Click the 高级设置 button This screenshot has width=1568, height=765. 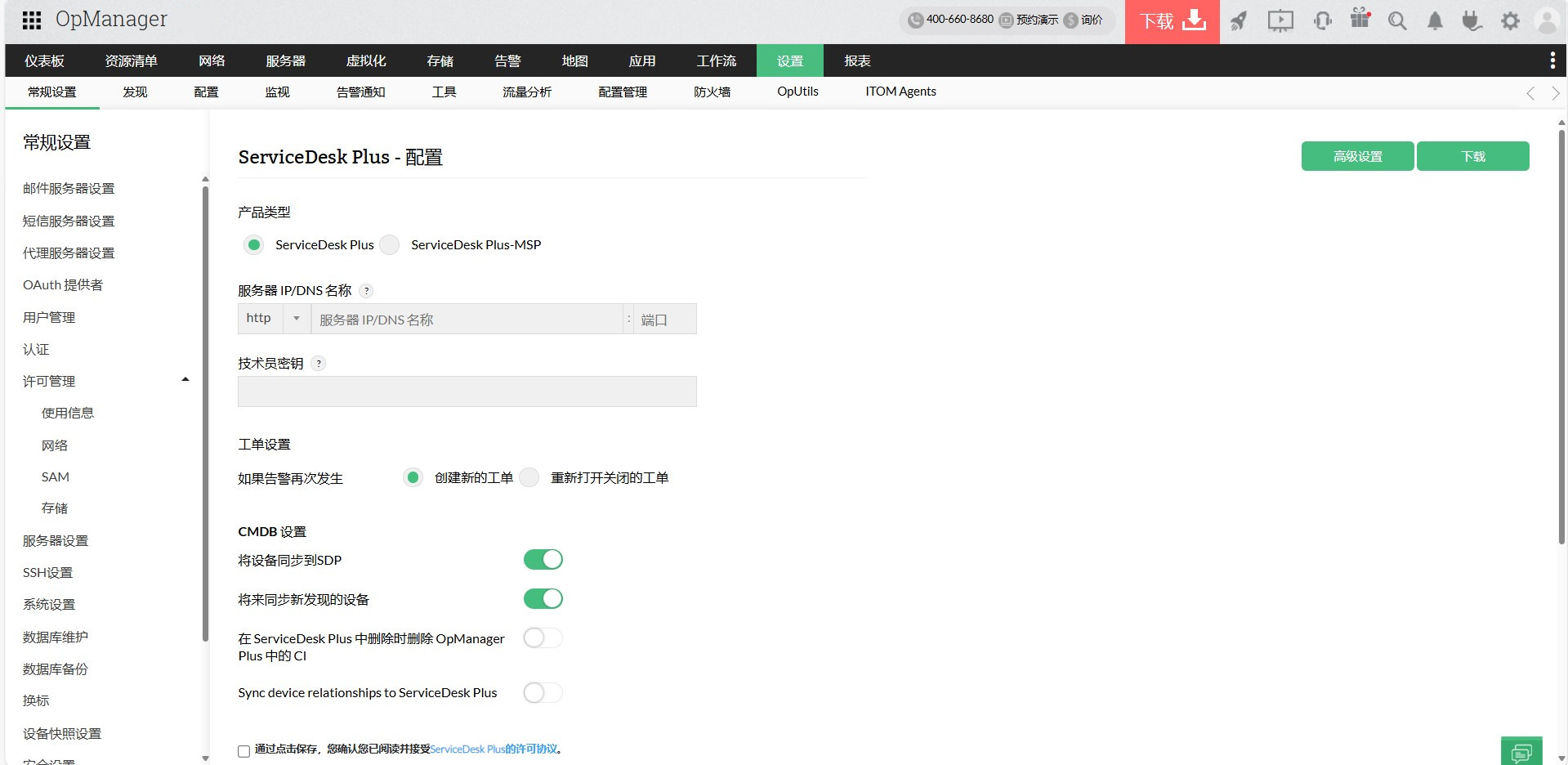coord(1358,156)
